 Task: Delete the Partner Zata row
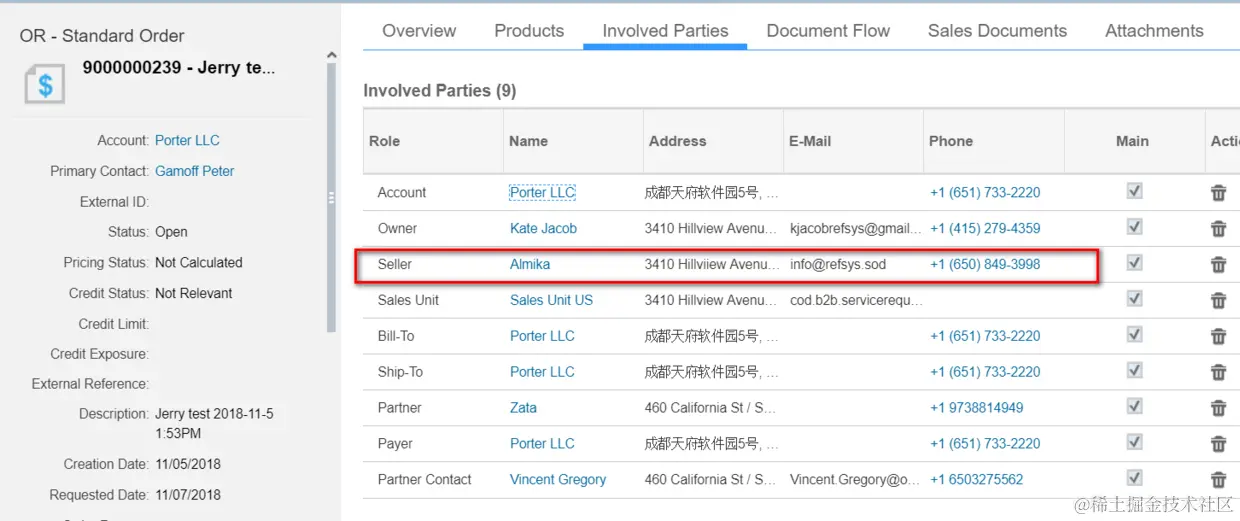(x=1218, y=408)
